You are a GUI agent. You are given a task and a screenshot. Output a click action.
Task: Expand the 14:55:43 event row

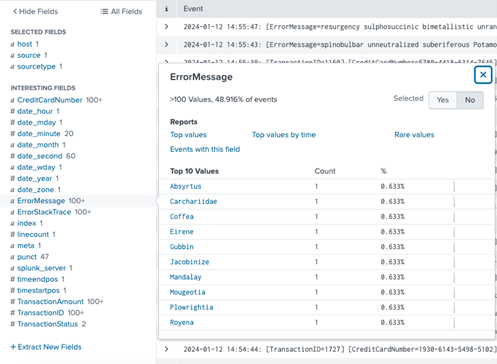(x=166, y=45)
